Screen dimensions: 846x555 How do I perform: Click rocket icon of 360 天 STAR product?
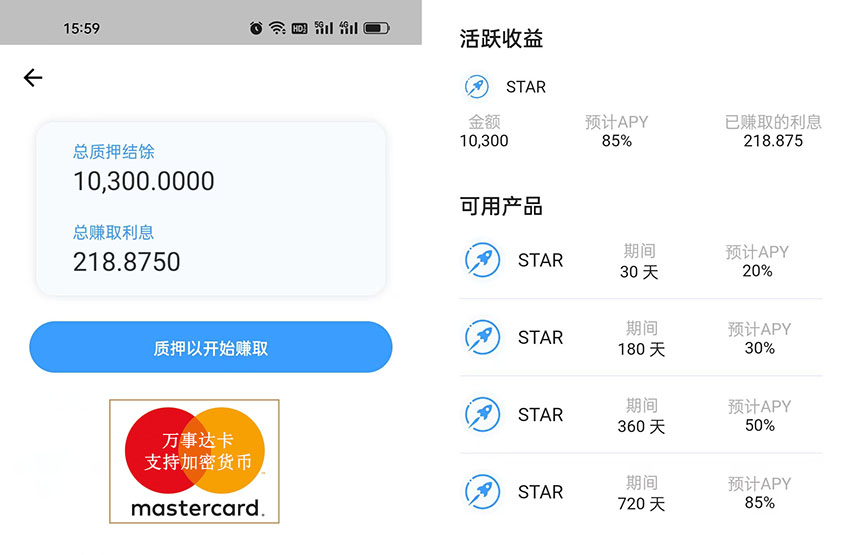[x=482, y=414]
